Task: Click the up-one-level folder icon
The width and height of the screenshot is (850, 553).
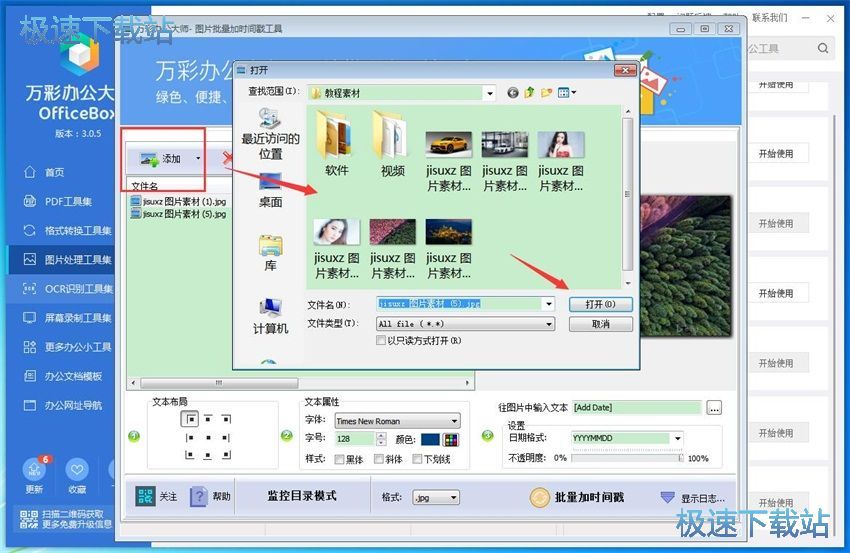Action: click(529, 93)
